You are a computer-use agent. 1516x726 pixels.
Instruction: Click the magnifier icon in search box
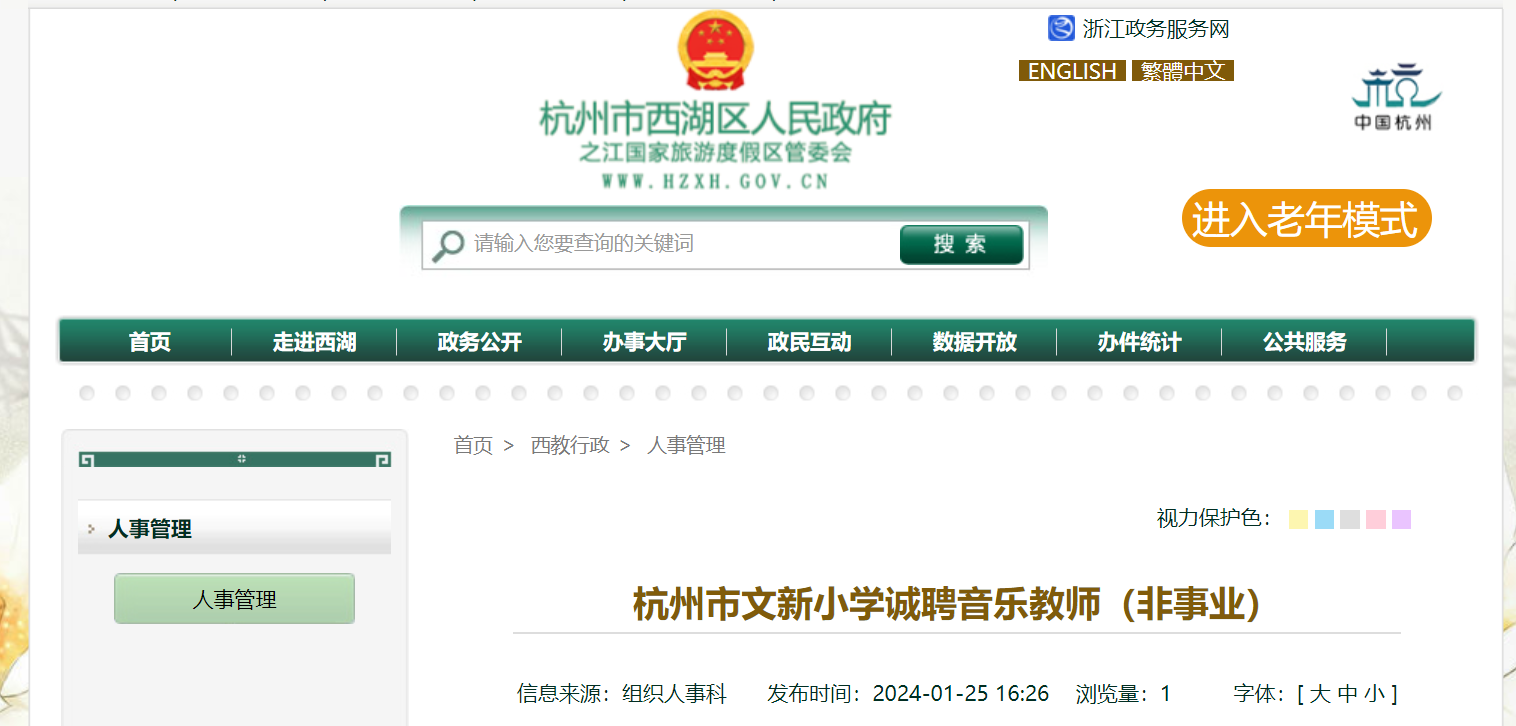coord(447,245)
